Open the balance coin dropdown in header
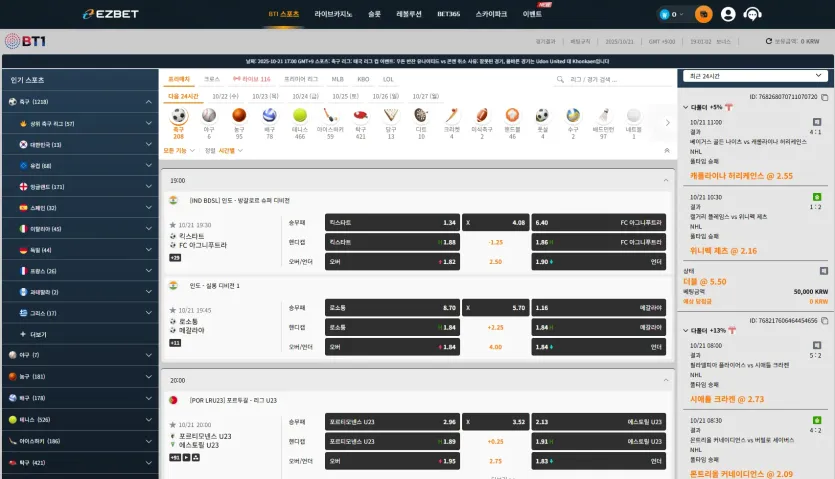The image size is (835, 479). coord(672,14)
